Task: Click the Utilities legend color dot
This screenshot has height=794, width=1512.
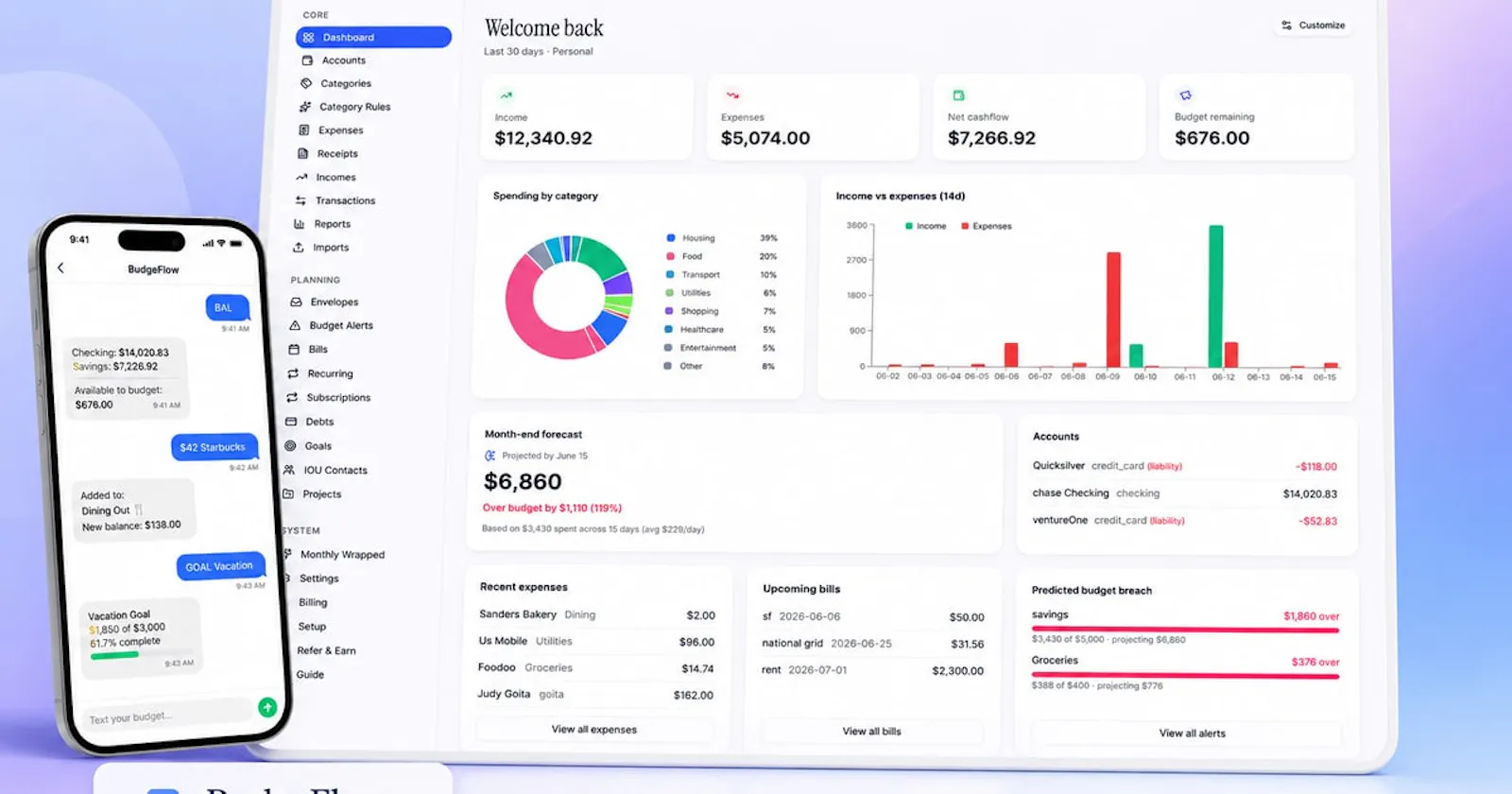Action: [x=670, y=293]
